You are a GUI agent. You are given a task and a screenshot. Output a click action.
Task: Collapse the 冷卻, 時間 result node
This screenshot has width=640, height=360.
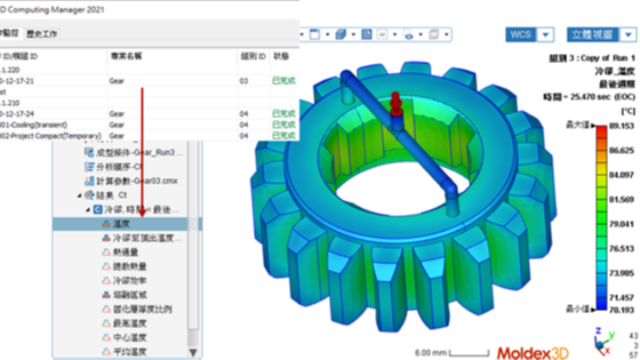[88, 210]
